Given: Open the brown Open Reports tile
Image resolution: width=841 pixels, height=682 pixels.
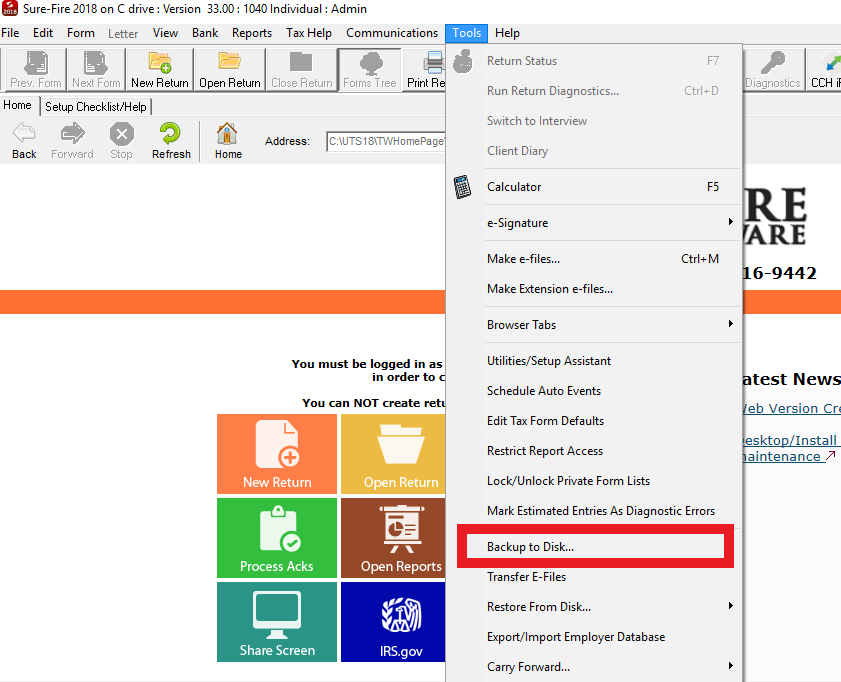Looking at the screenshot, I should click(x=393, y=538).
